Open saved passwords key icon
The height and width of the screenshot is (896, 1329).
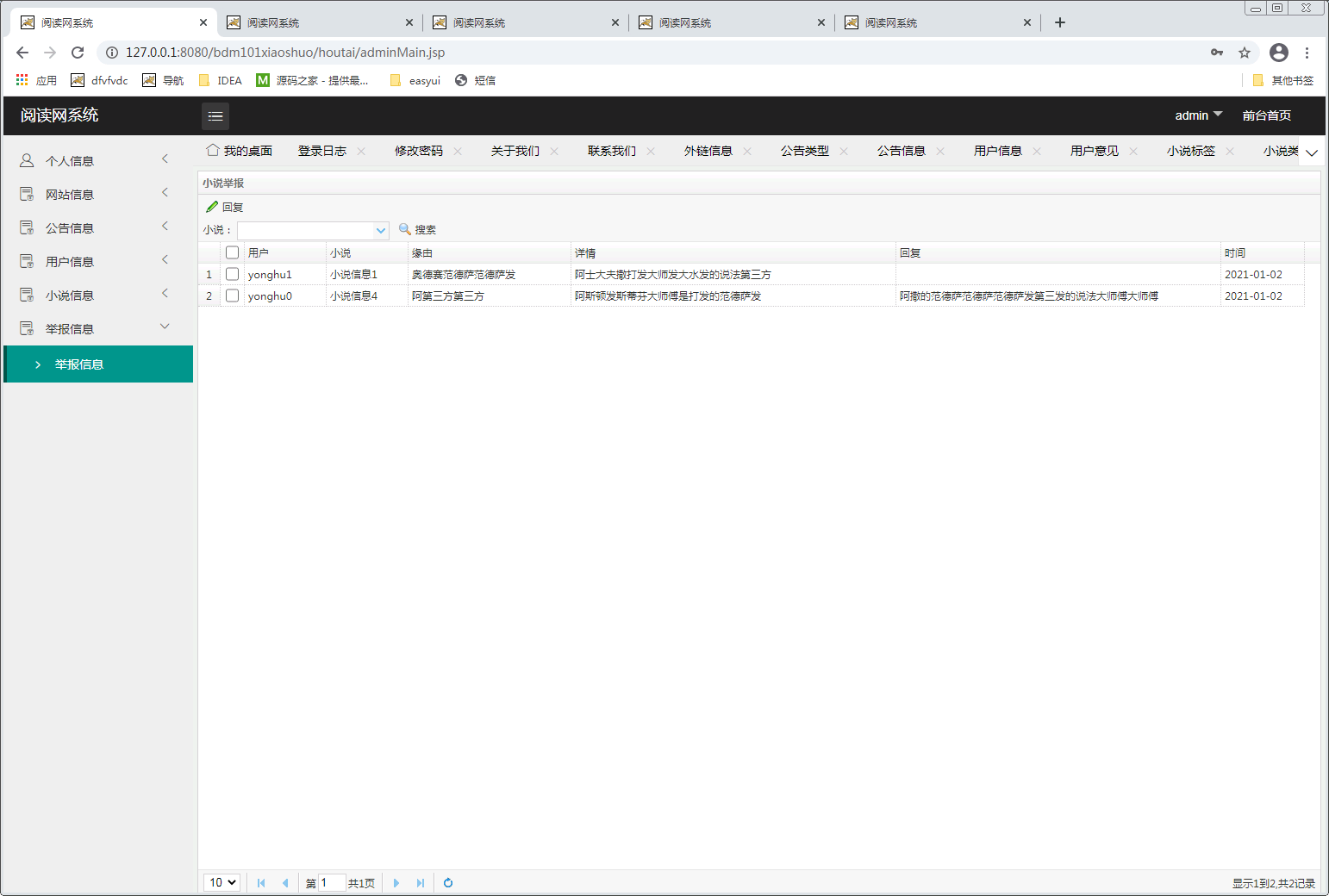click(x=1217, y=53)
